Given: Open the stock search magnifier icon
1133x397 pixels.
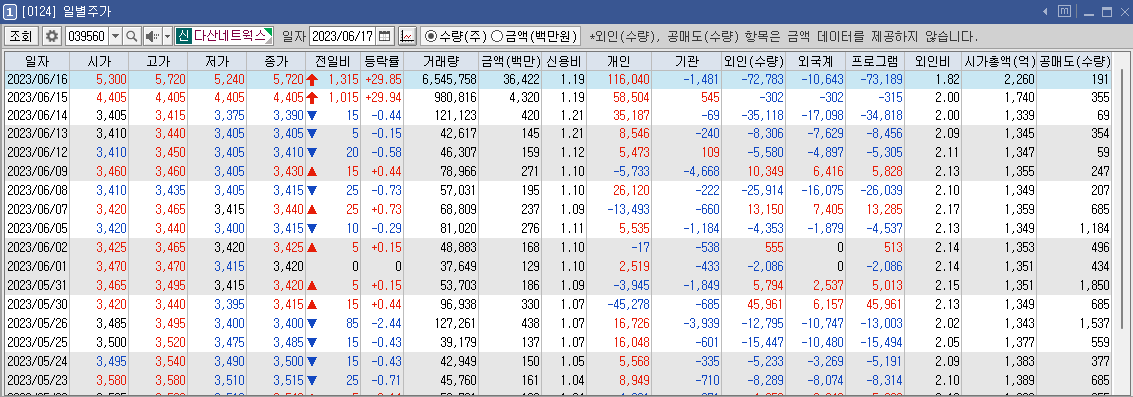Looking at the screenshot, I should click(132, 35).
